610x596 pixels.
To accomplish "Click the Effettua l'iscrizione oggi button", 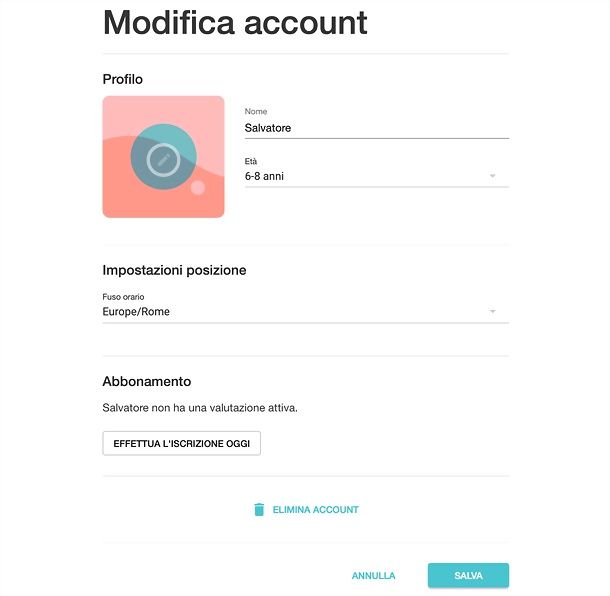I will 182,443.
